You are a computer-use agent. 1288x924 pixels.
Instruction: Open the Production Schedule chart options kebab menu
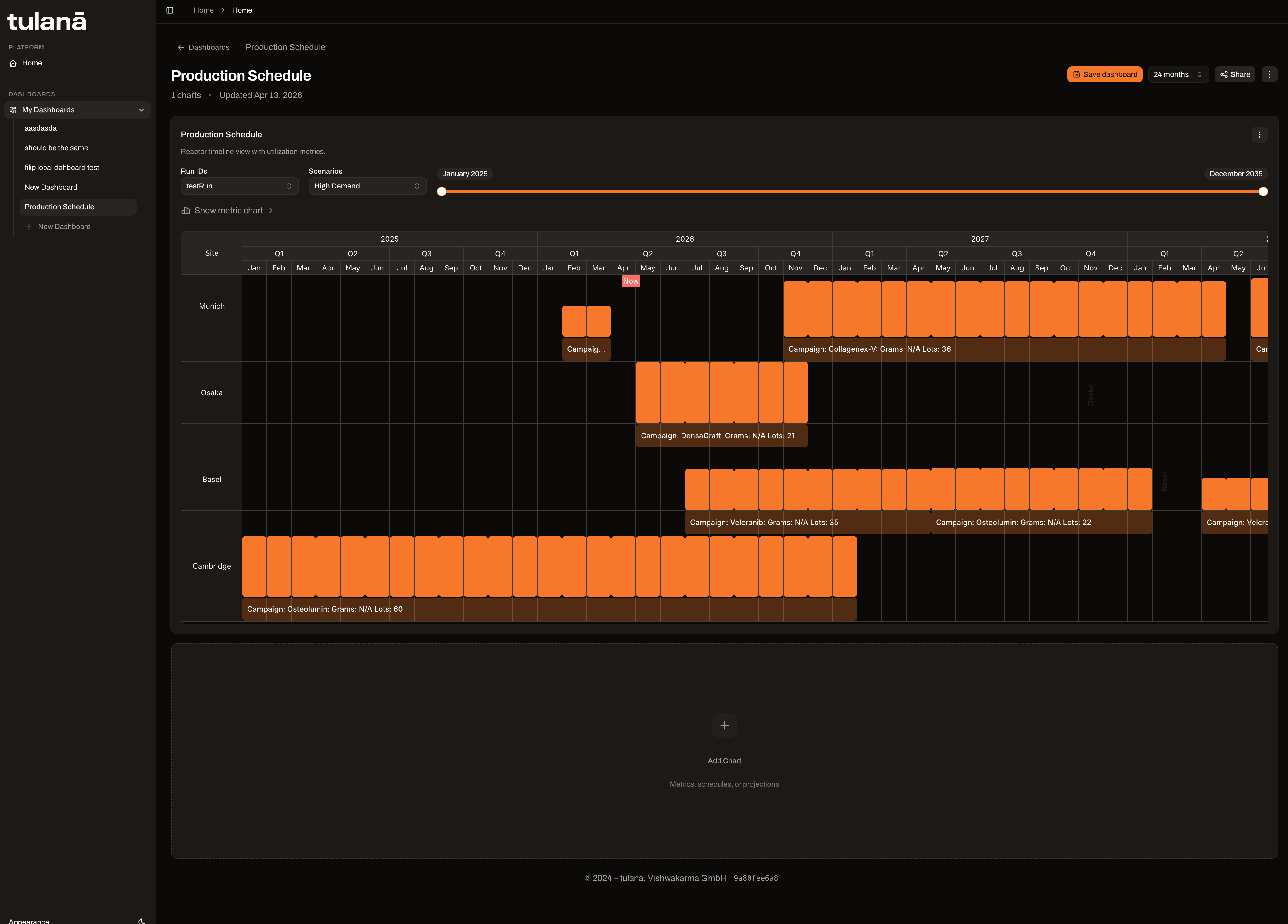coord(1259,135)
